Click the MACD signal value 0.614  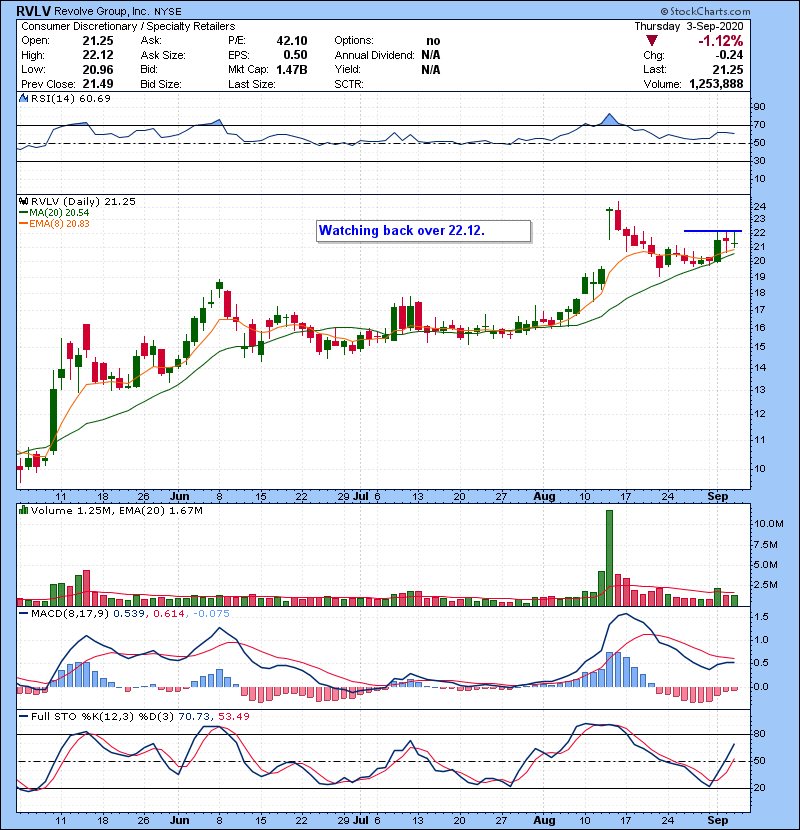(x=169, y=614)
